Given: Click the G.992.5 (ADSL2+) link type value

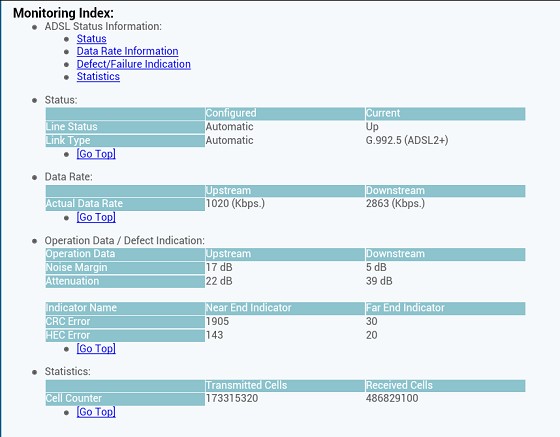Looking at the screenshot, I should click(x=407, y=140).
